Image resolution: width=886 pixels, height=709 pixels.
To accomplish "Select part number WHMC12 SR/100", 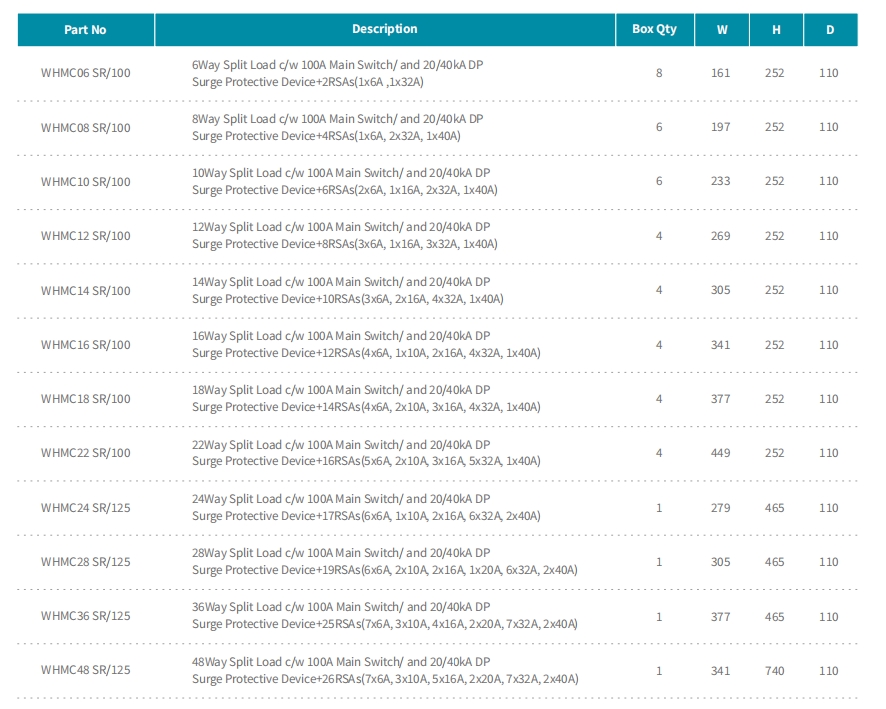I will click(85, 236).
